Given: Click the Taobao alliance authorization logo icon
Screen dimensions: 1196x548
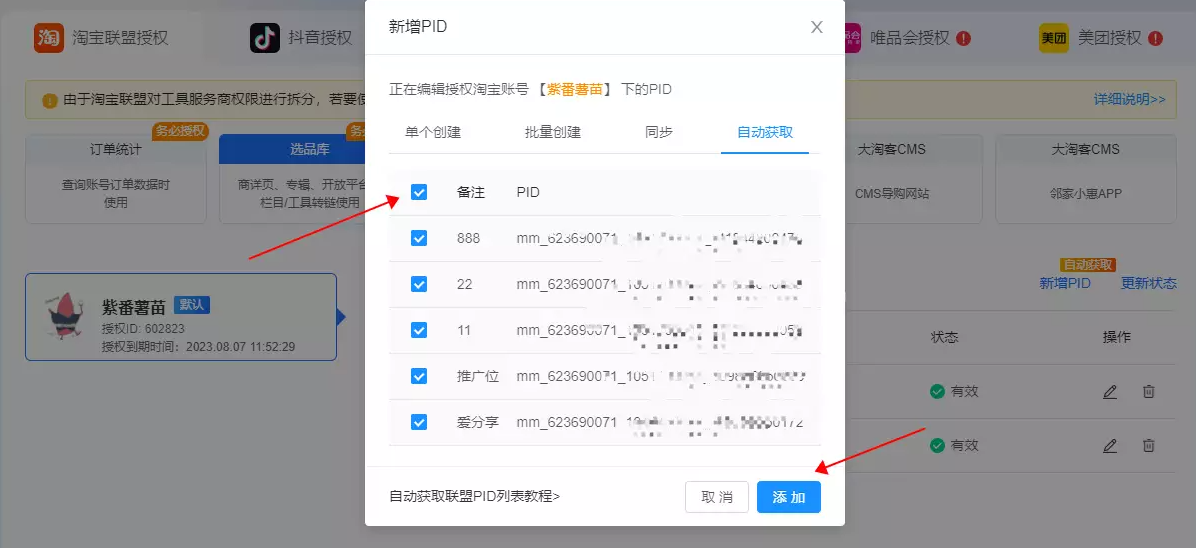Looking at the screenshot, I should coord(49,38).
